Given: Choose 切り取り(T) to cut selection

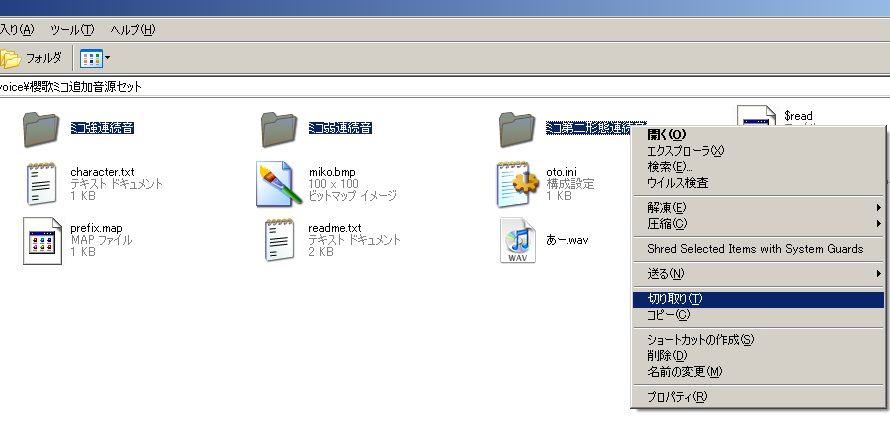Looking at the screenshot, I should 758,299.
